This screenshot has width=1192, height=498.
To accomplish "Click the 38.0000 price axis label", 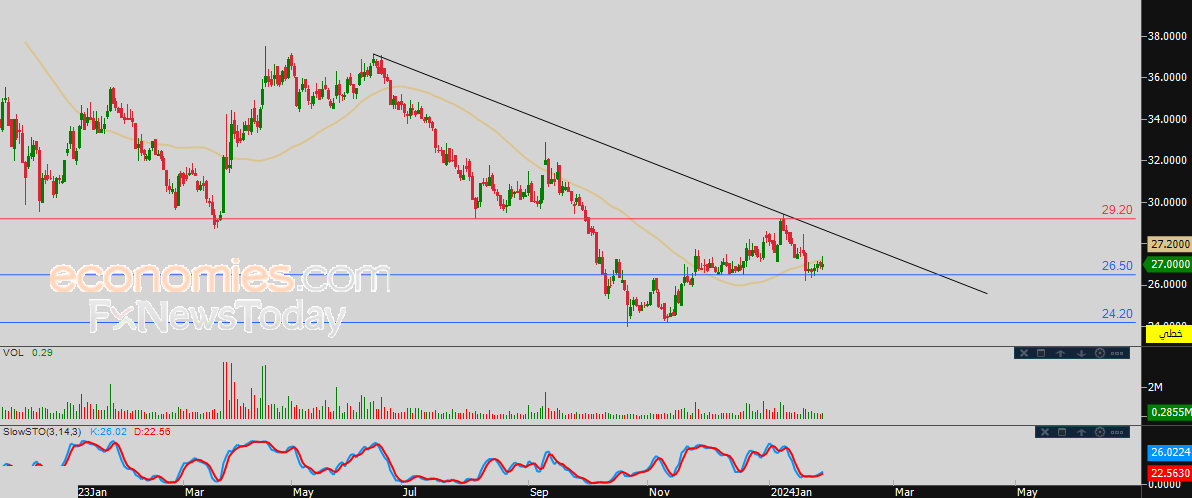I will [1168, 36].
